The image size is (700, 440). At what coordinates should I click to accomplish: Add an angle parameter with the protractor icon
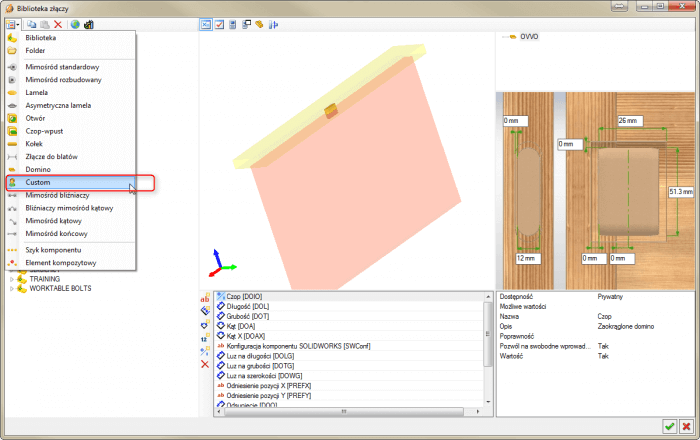pos(205,324)
